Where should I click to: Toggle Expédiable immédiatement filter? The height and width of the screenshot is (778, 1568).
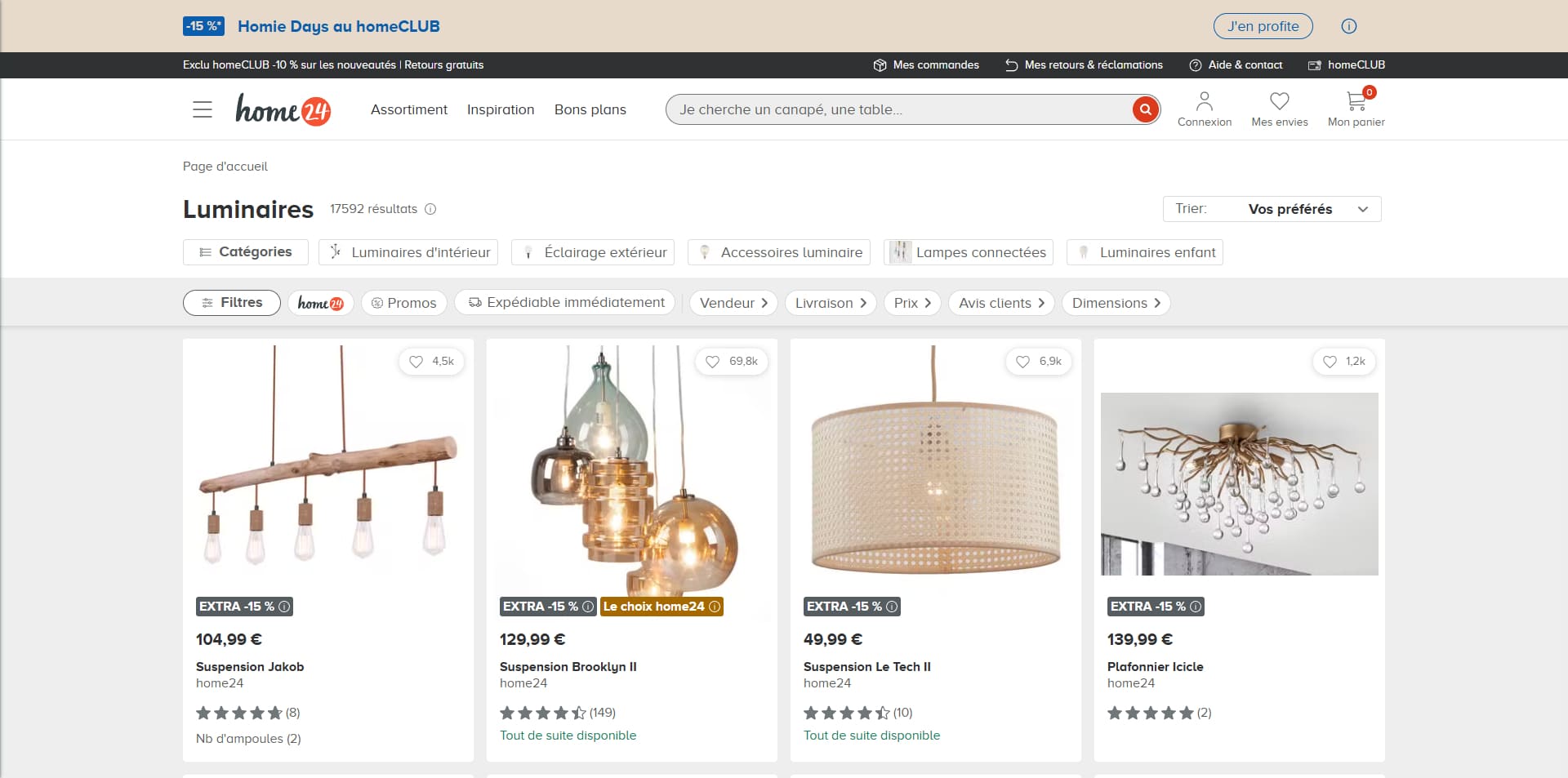pyautogui.click(x=565, y=303)
